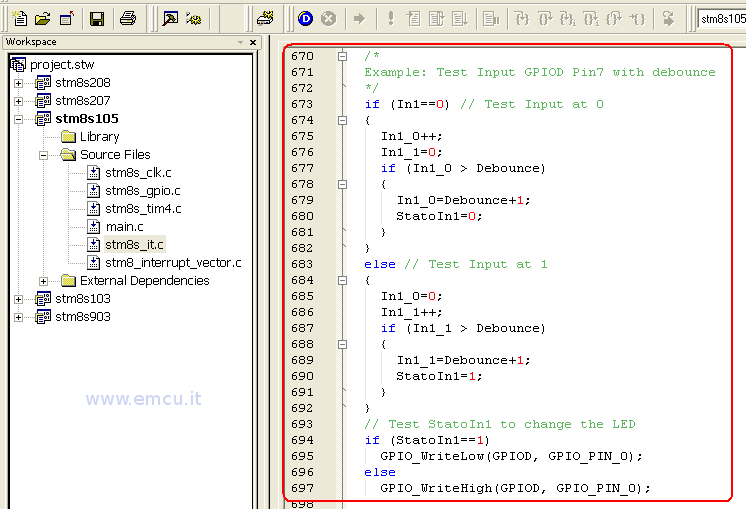Image resolution: width=746 pixels, height=509 pixels.
Task: Print the current document
Action: pyautogui.click(x=128, y=19)
